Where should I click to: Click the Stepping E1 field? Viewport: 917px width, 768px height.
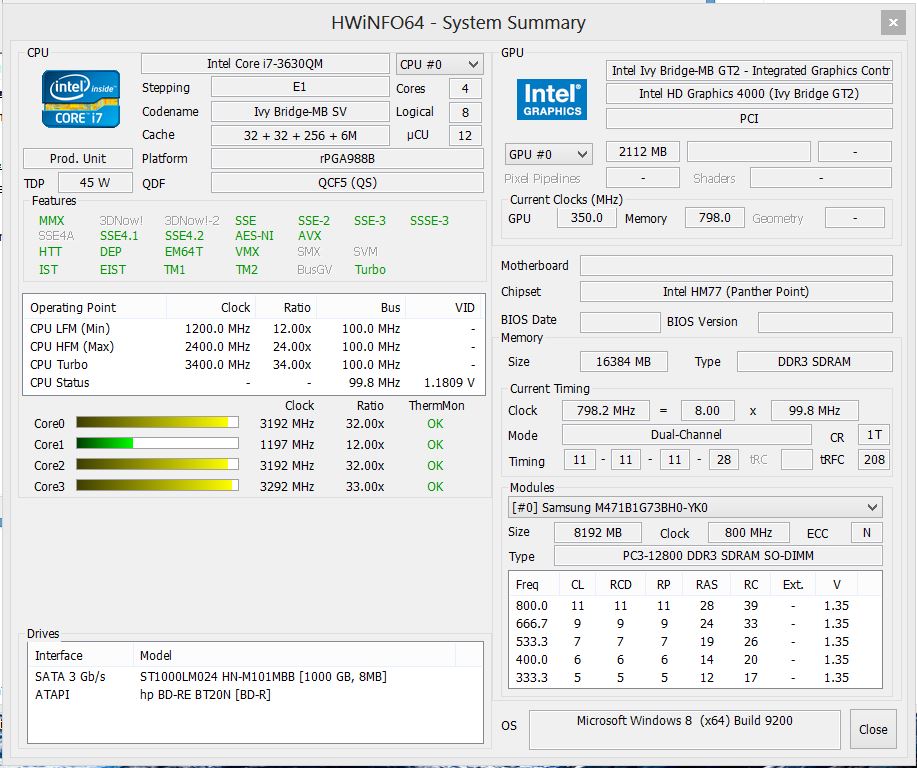click(300, 87)
